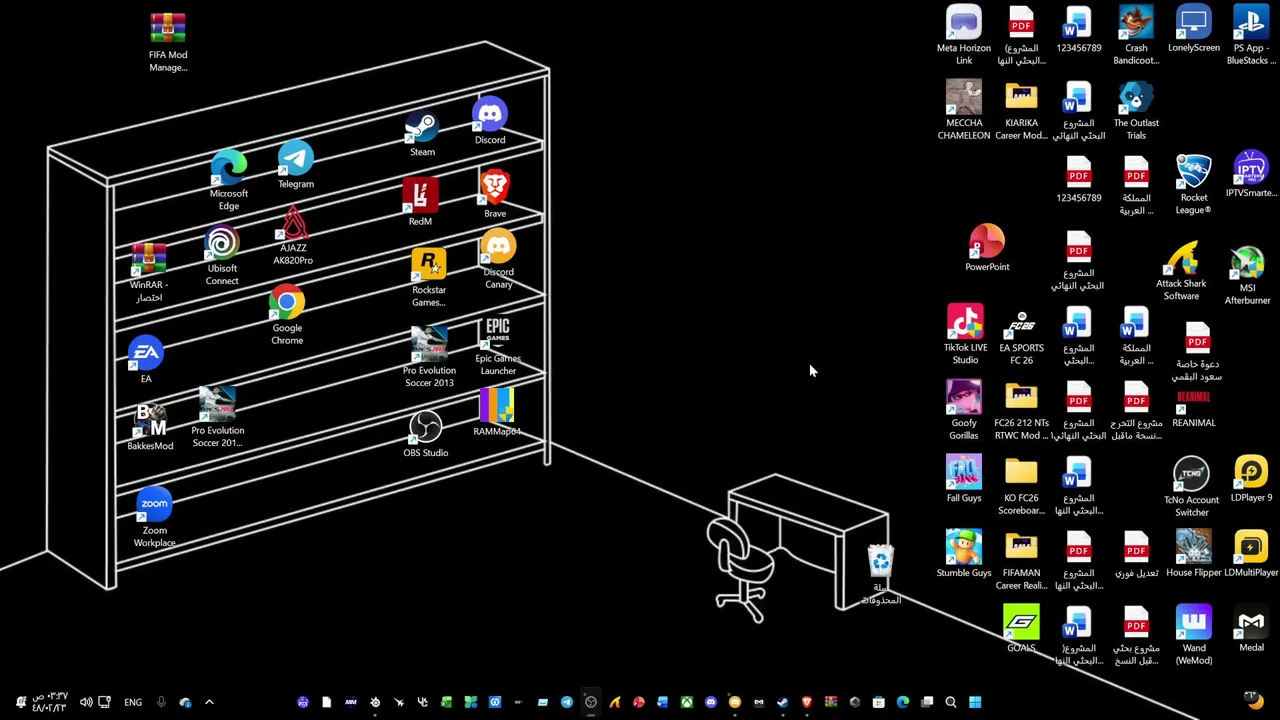
Task: Select the Meta Horizon Link icon
Action: (964, 36)
